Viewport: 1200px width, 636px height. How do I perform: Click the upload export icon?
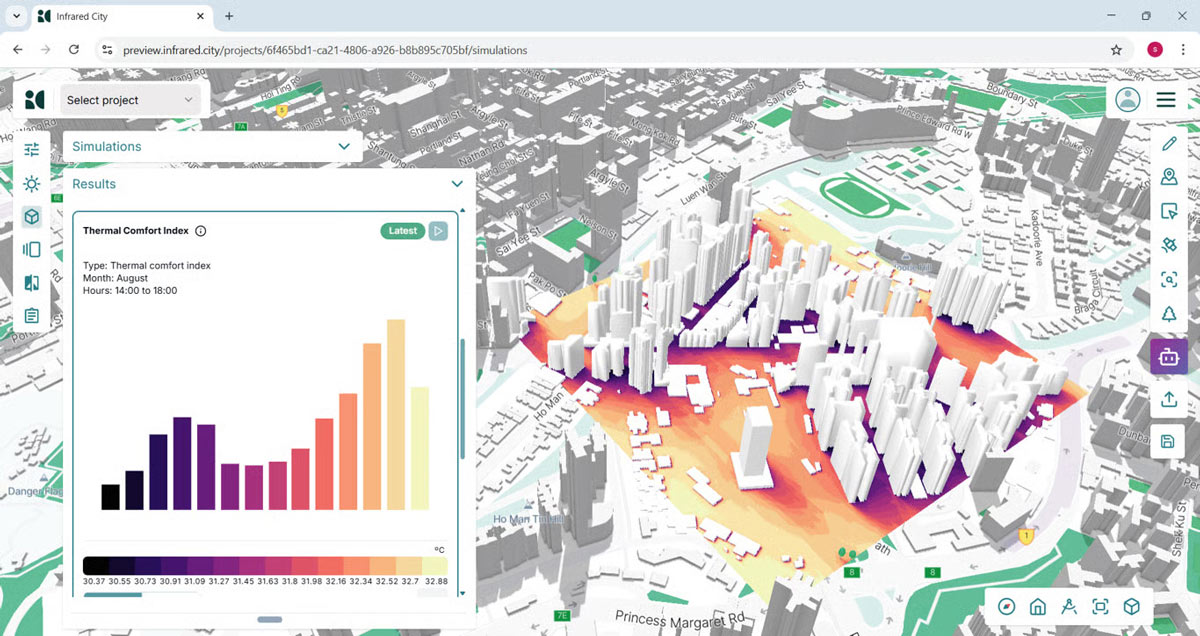tap(1168, 399)
